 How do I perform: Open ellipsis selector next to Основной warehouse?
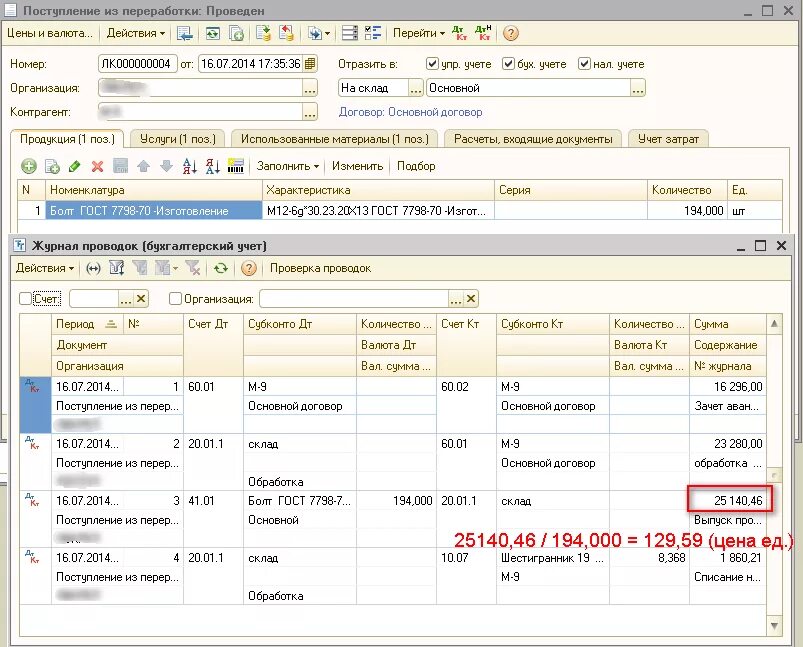pos(638,88)
